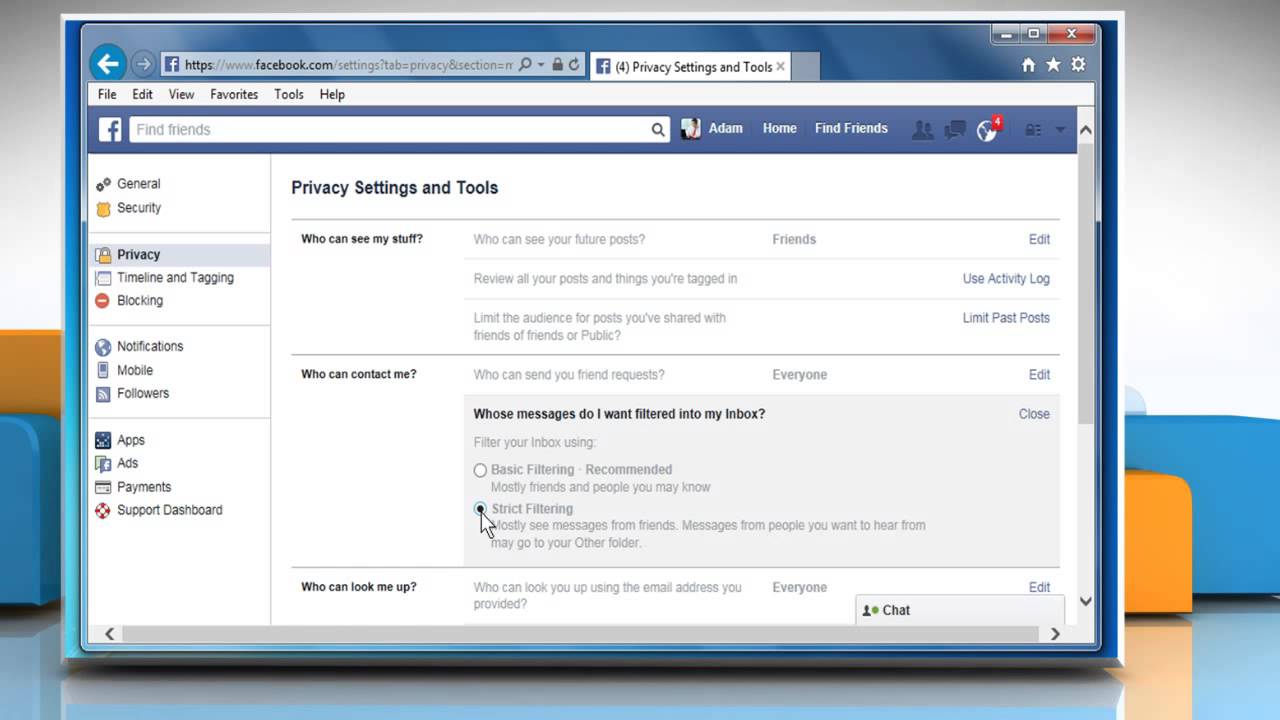Viewport: 1280px width, 720px height.
Task: Open the File menu
Action: 107,94
